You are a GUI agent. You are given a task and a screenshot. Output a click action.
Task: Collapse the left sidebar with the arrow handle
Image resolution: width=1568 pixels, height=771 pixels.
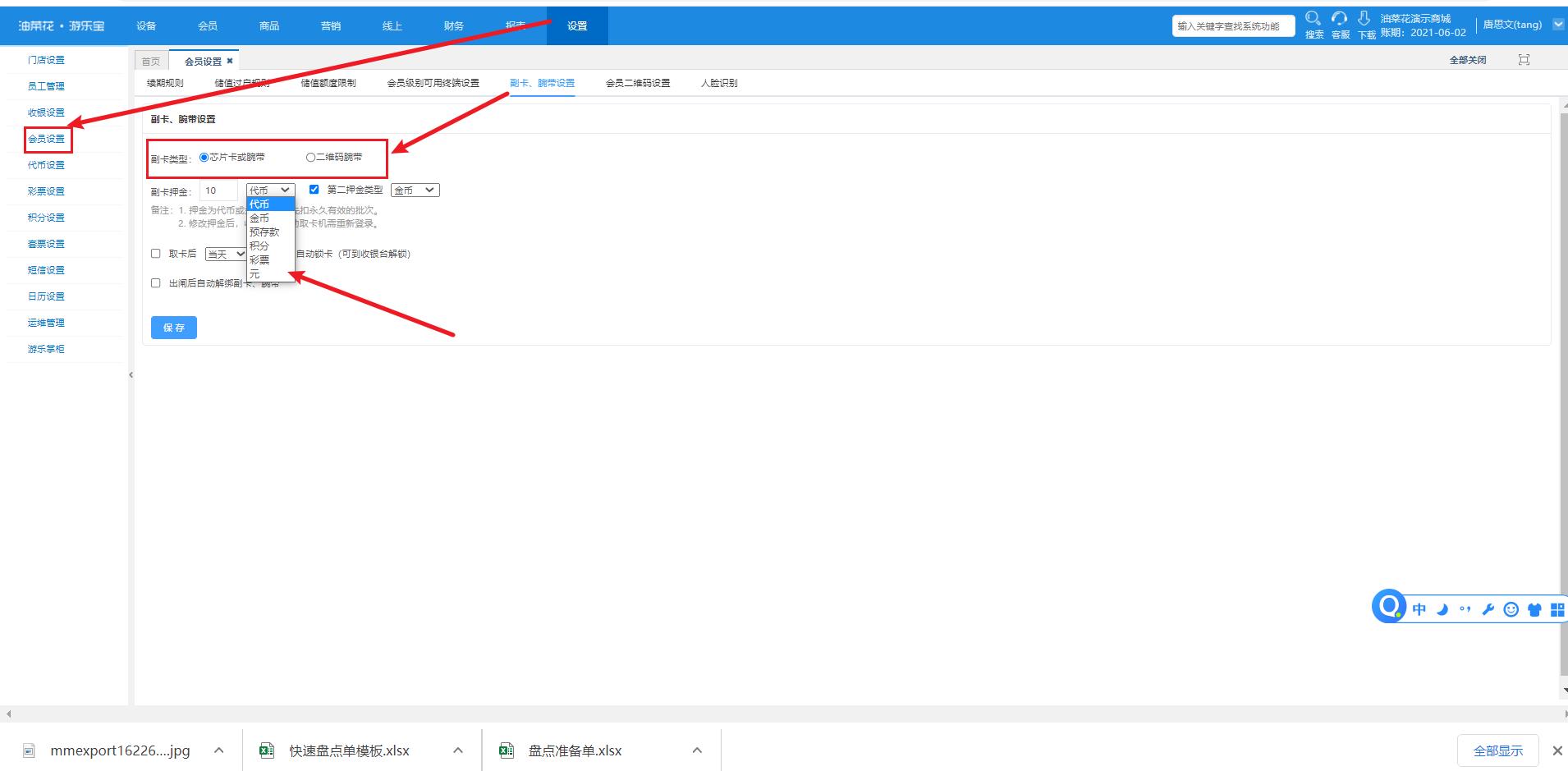[x=131, y=375]
